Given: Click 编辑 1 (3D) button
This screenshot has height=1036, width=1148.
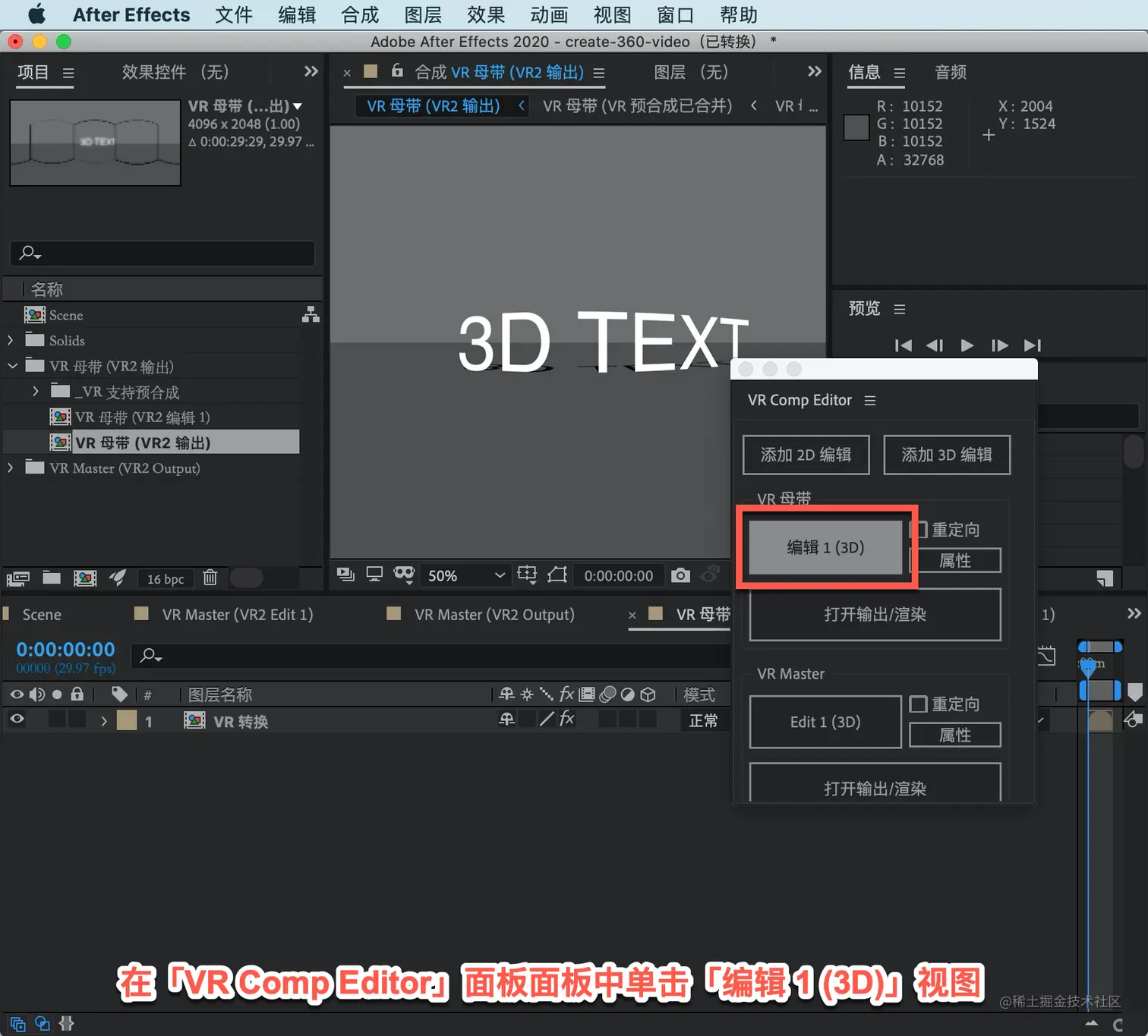Looking at the screenshot, I should (x=825, y=547).
